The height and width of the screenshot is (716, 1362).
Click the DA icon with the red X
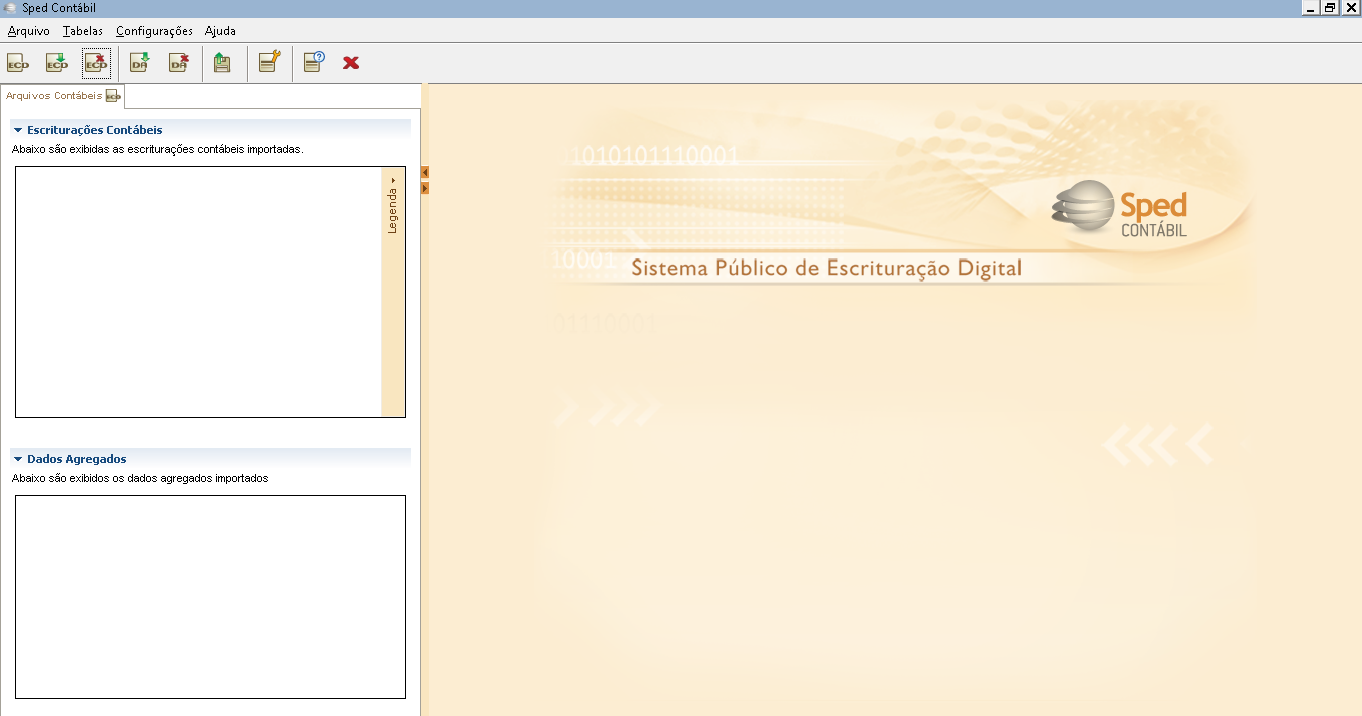coord(179,63)
